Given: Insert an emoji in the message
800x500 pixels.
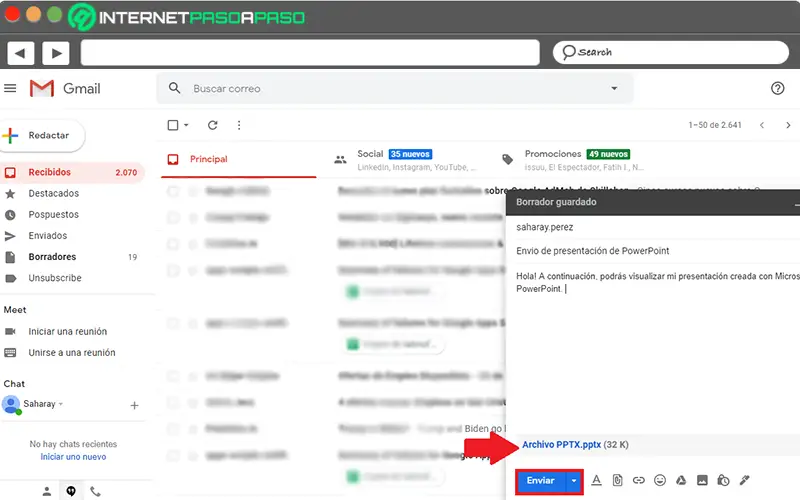Looking at the screenshot, I should [660, 480].
